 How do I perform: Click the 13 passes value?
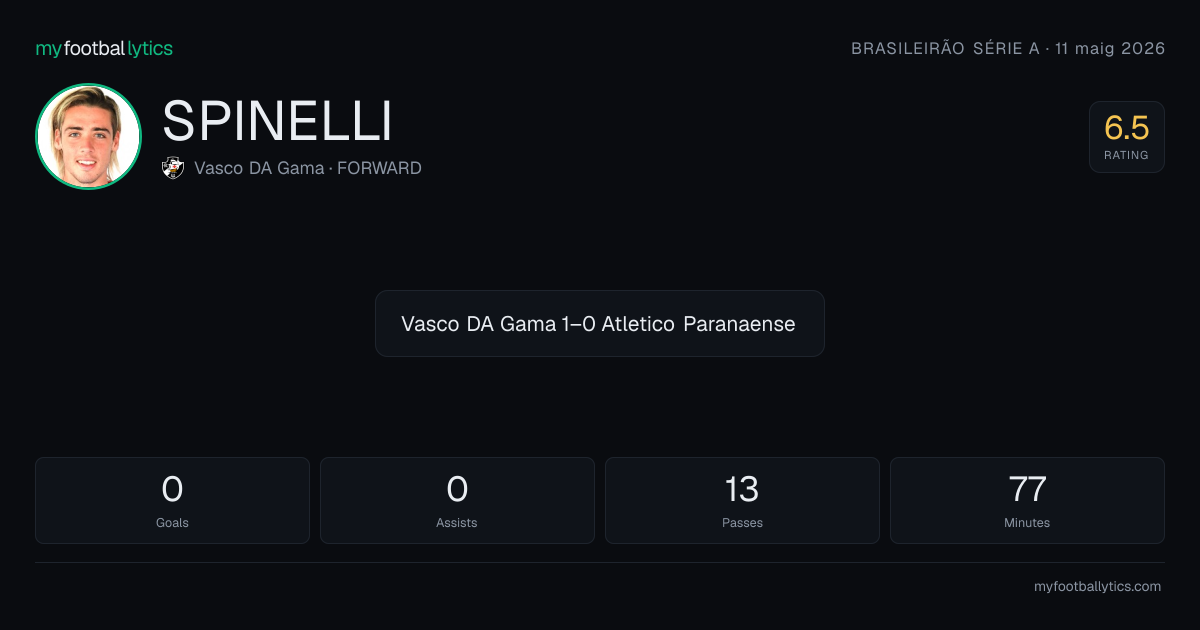(x=742, y=489)
